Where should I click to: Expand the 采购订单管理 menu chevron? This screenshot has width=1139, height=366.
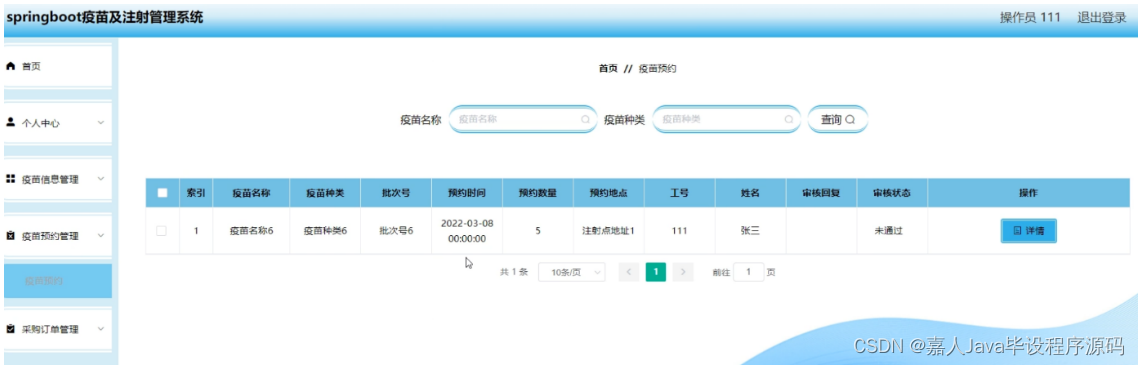click(x=101, y=329)
